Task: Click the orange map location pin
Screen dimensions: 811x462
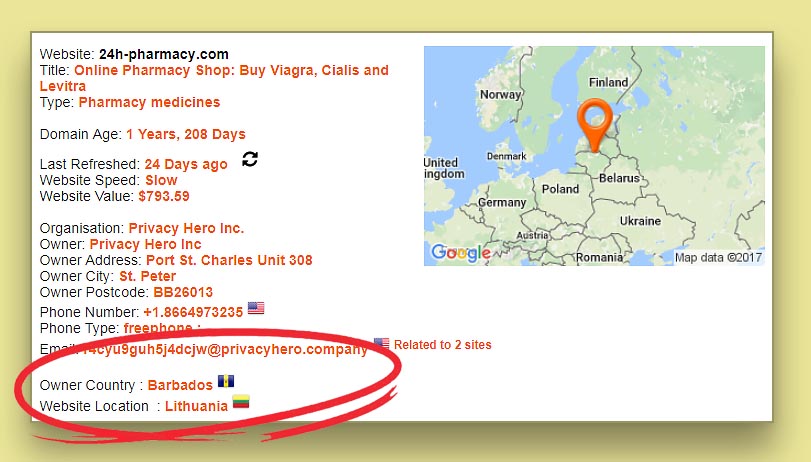Action: [595, 125]
